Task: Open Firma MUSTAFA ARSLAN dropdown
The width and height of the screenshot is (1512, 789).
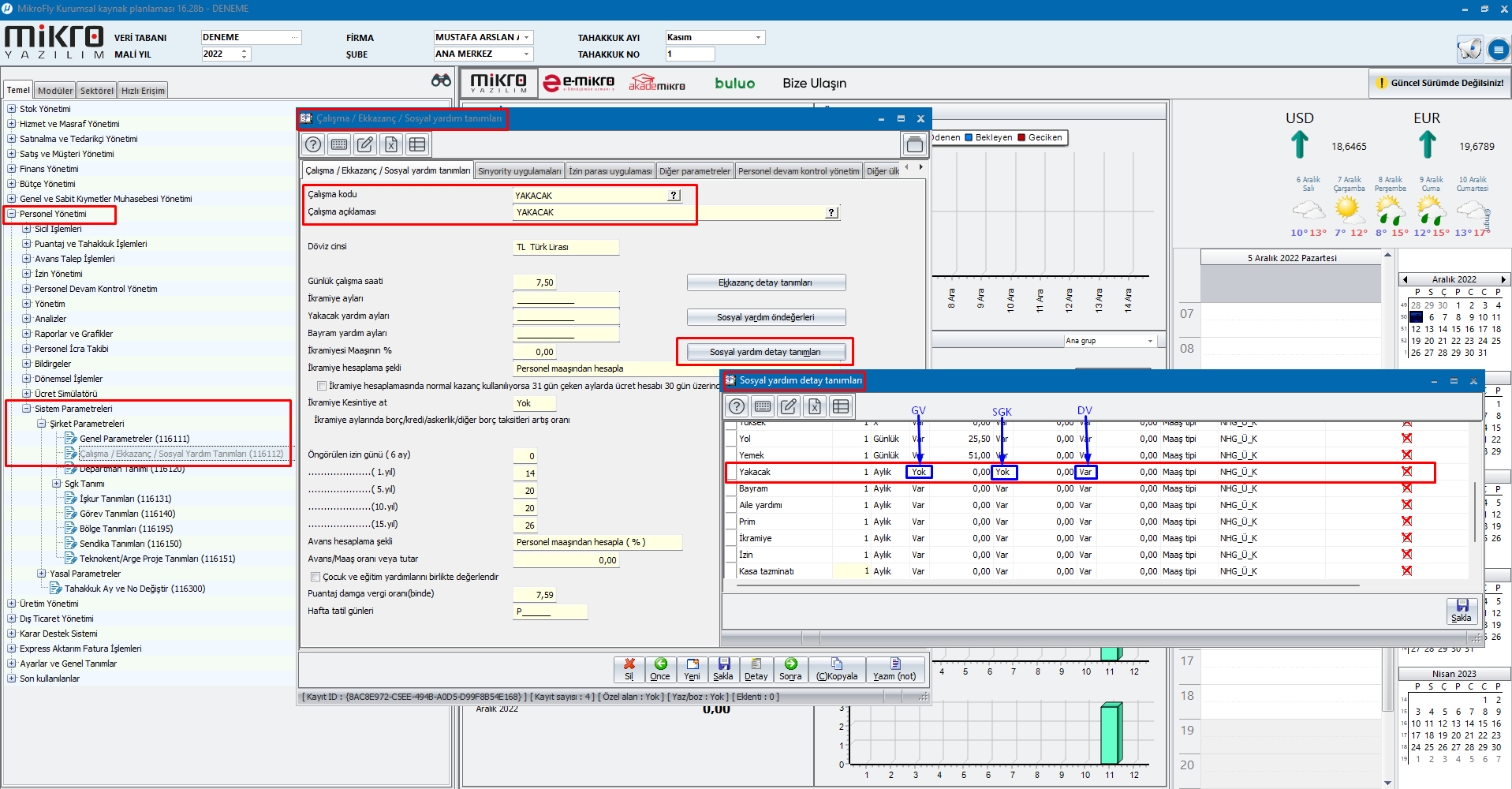Action: point(527,37)
